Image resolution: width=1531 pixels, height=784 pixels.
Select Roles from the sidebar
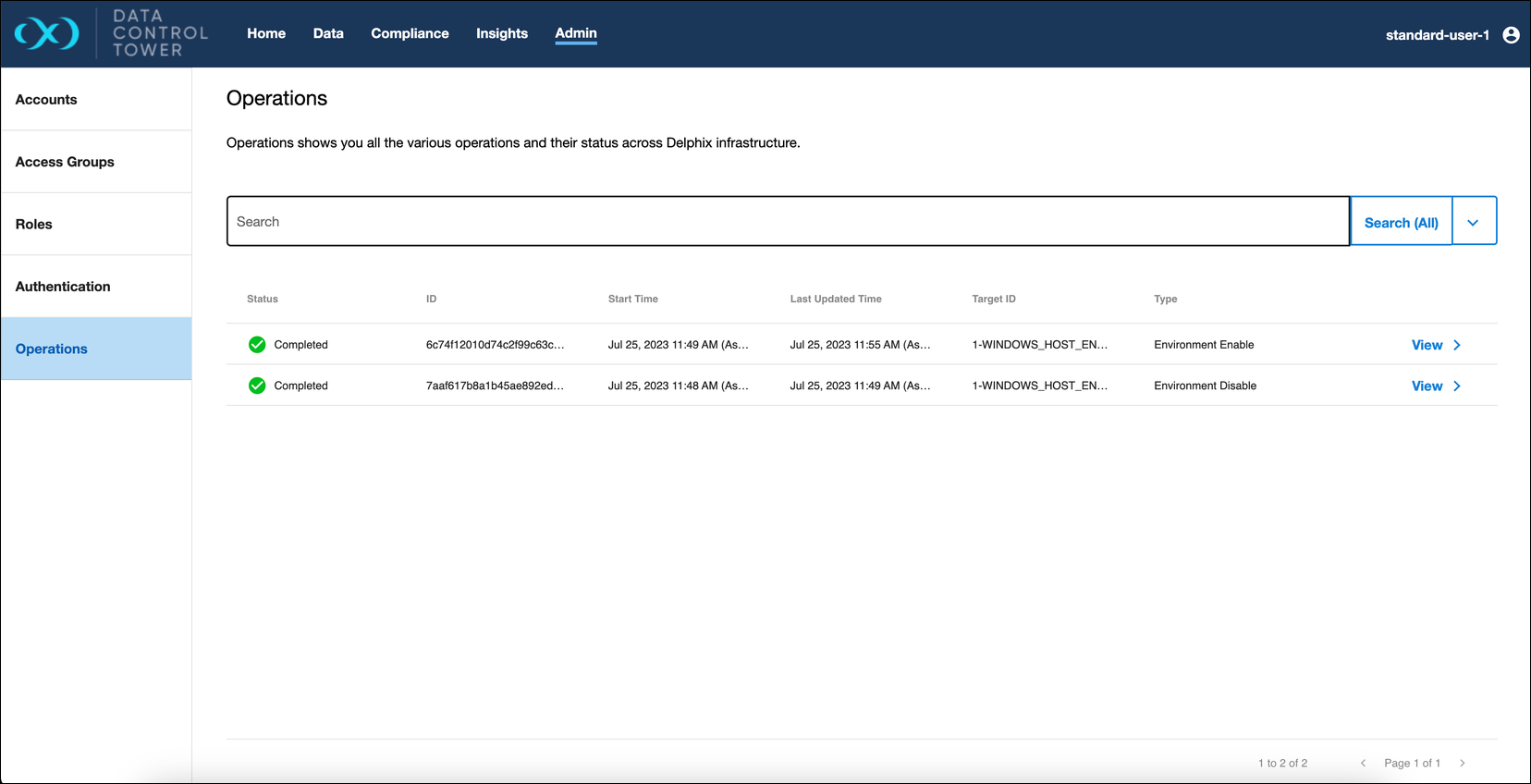click(34, 225)
